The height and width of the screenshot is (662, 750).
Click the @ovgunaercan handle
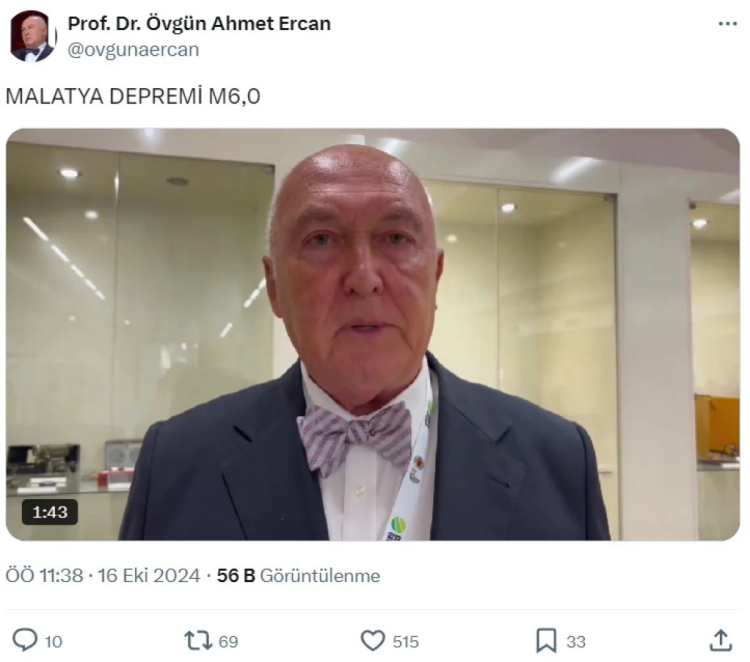click(x=133, y=50)
